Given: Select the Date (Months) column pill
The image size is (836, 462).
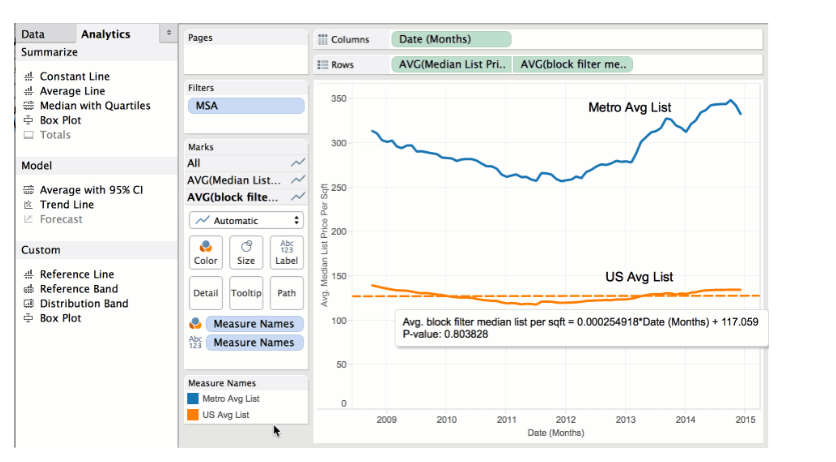Looking at the screenshot, I should (x=451, y=39).
